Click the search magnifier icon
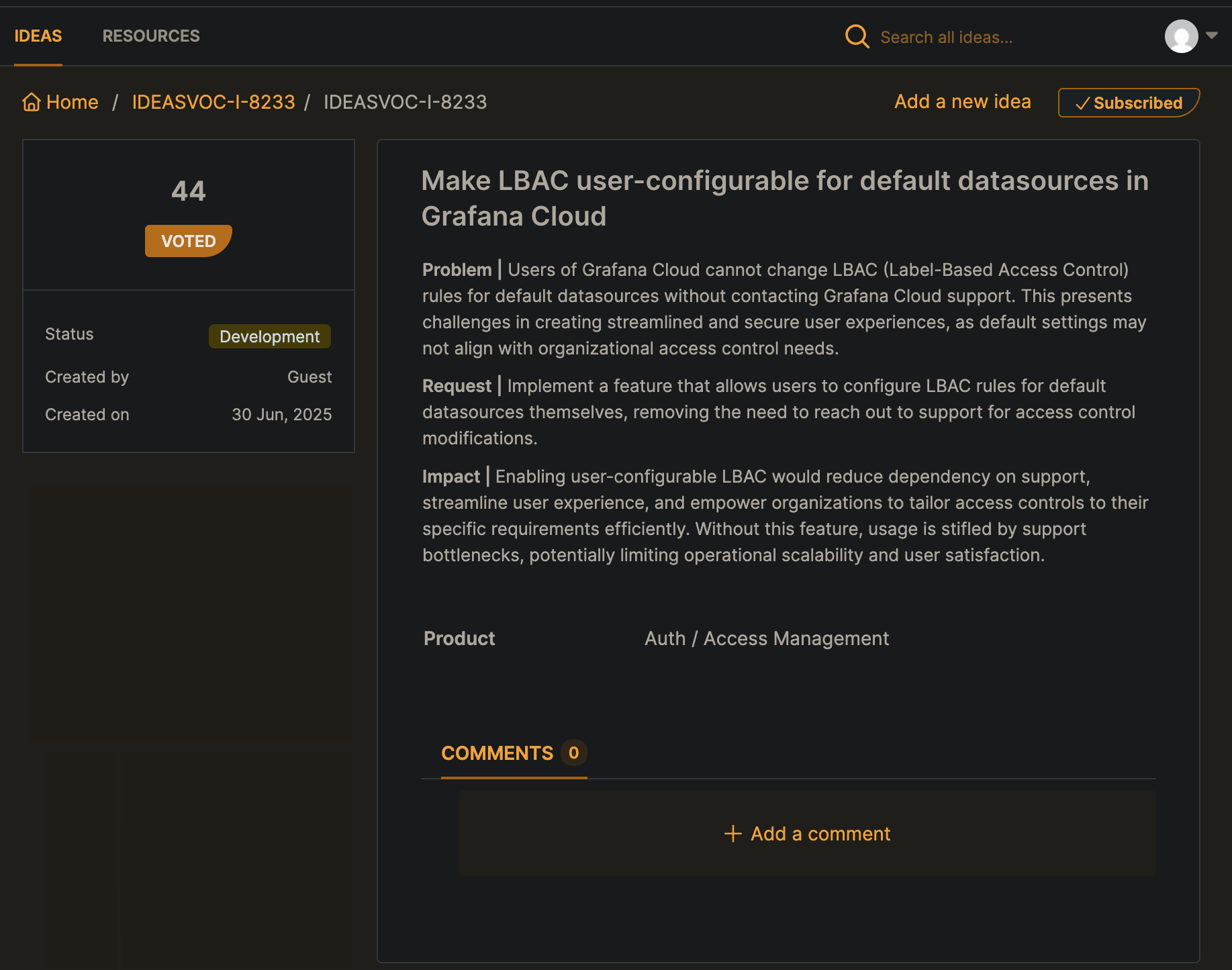The width and height of the screenshot is (1232, 970). click(x=857, y=36)
